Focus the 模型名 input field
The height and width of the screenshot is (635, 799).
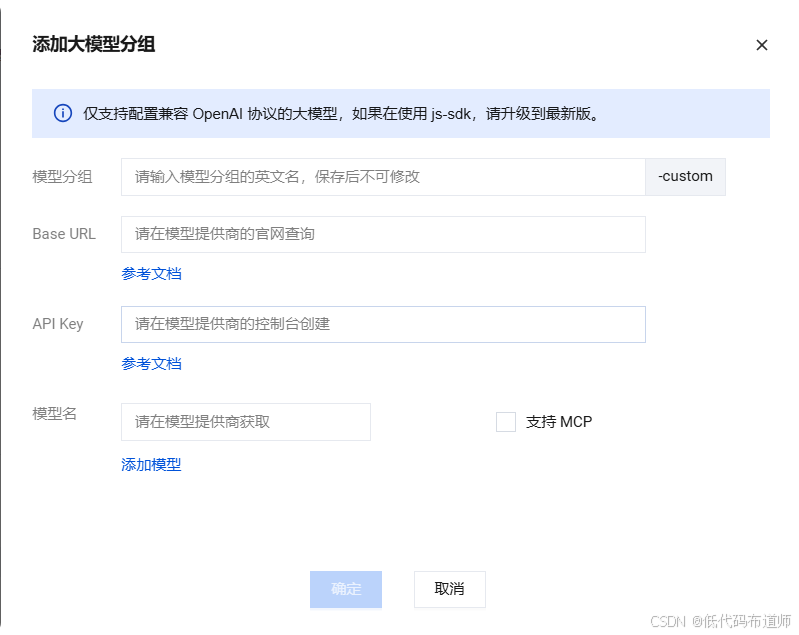(246, 422)
